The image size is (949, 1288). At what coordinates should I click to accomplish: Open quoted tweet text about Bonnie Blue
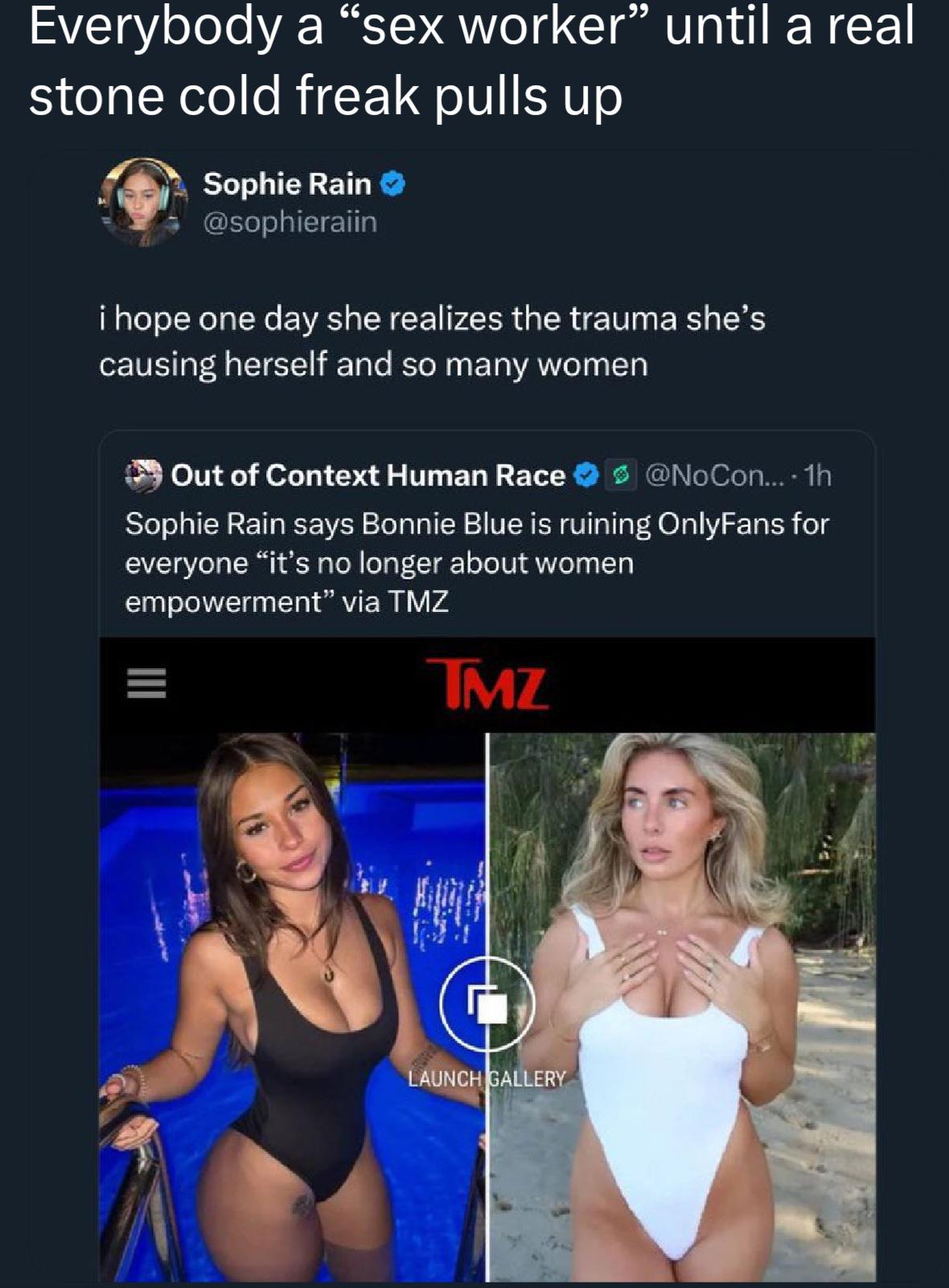click(x=476, y=562)
